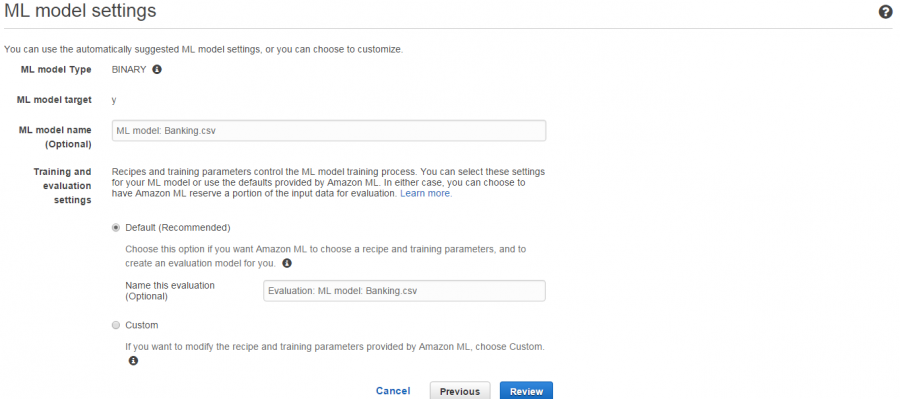This screenshot has height=399, width=900.
Task: Show info icon after evaluation model text
Action: (x=287, y=264)
